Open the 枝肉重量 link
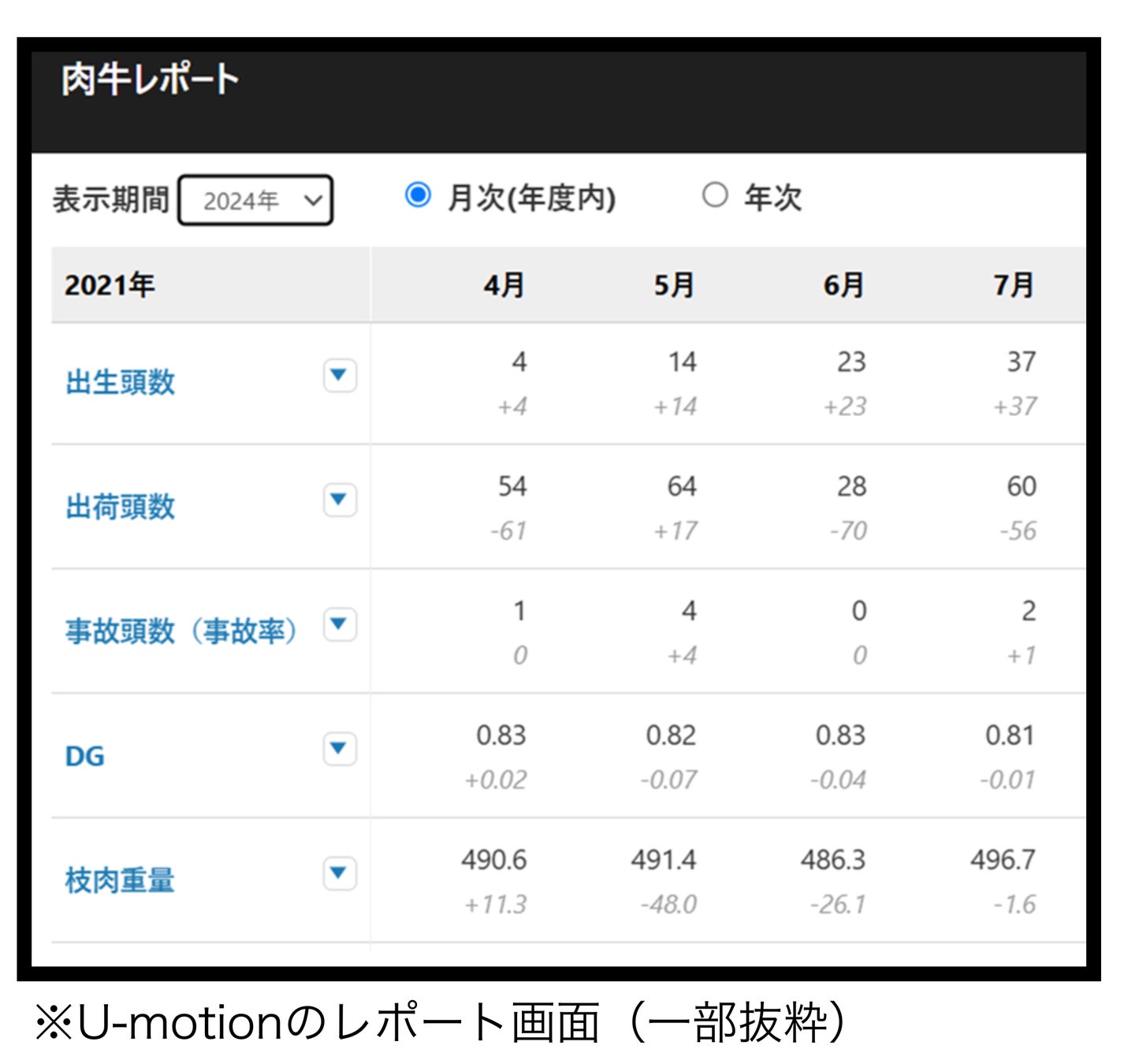Image resolution: width=1124 pixels, height=1064 pixels. 120,880
